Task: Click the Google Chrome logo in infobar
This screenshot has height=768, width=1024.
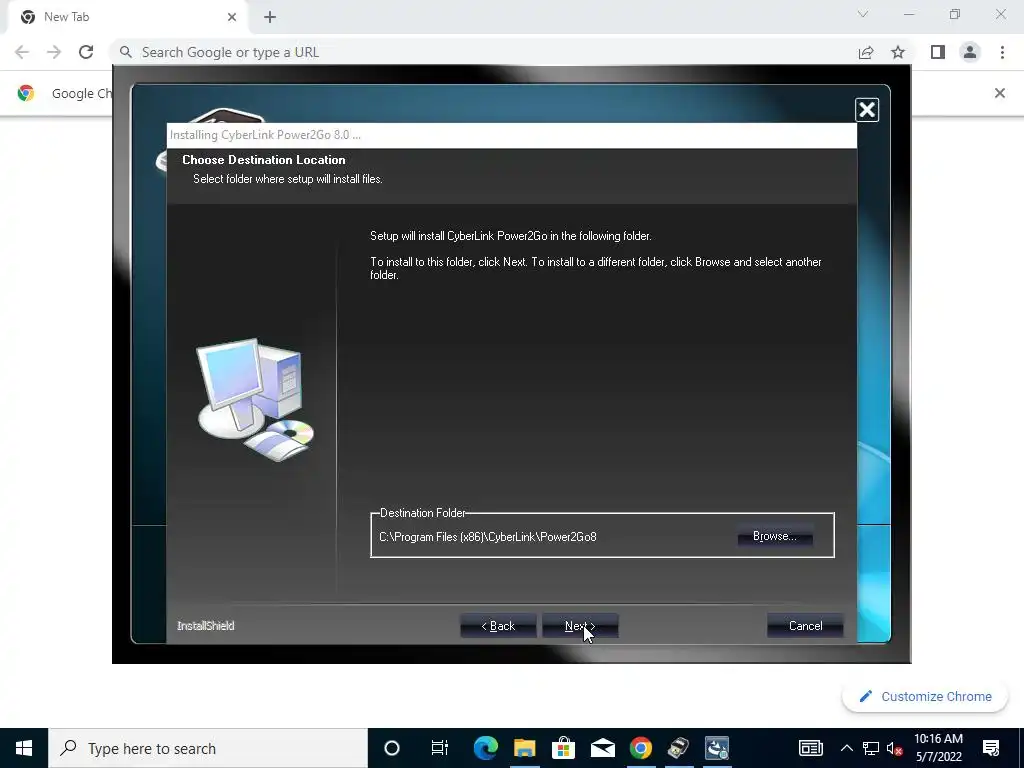Action: coord(26,93)
